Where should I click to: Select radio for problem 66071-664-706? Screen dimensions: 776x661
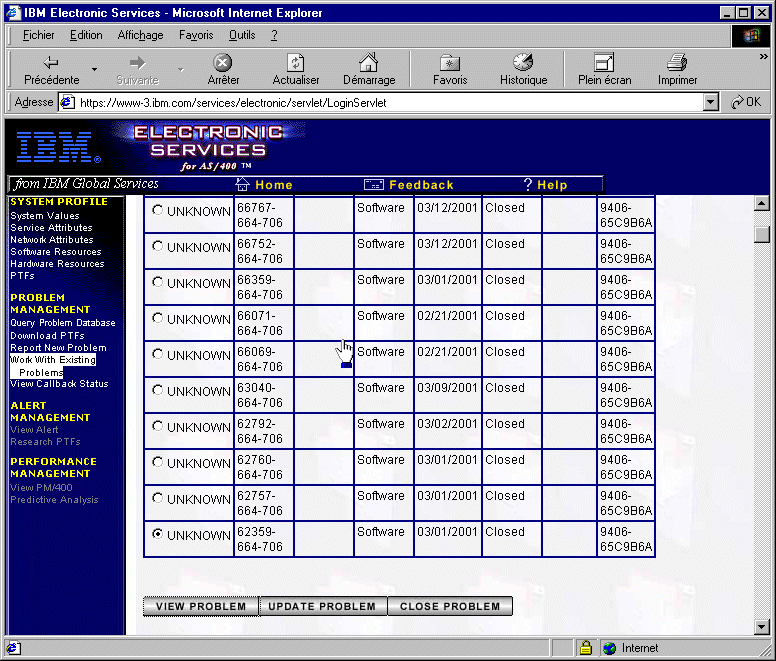tap(157, 318)
